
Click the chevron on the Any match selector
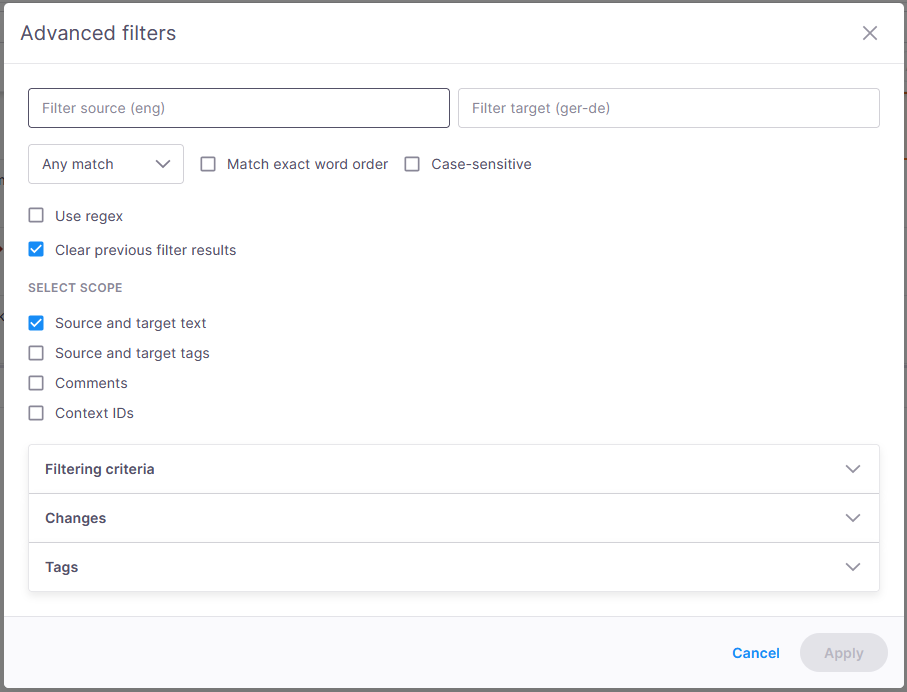coord(163,163)
